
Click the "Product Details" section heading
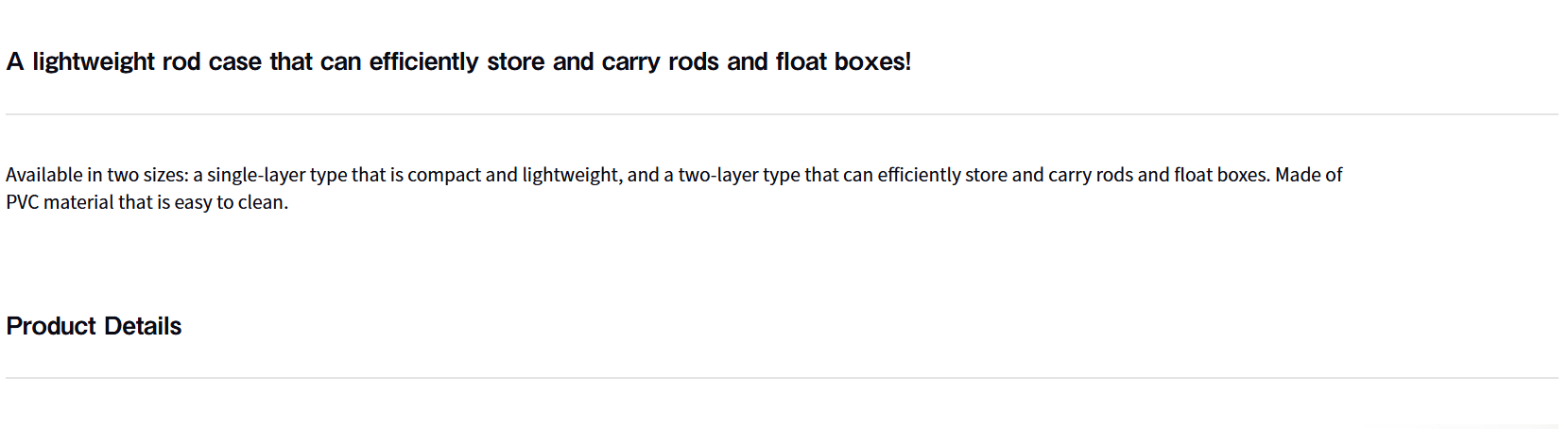[94, 326]
